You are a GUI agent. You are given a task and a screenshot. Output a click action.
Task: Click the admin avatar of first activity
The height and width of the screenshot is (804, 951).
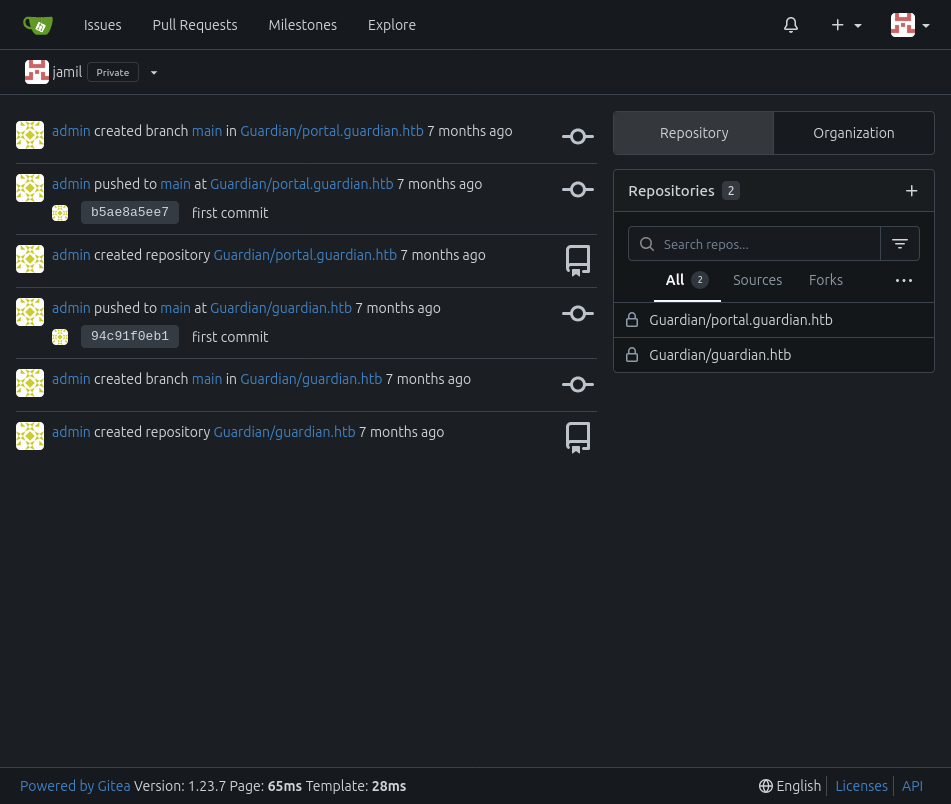pos(30,135)
